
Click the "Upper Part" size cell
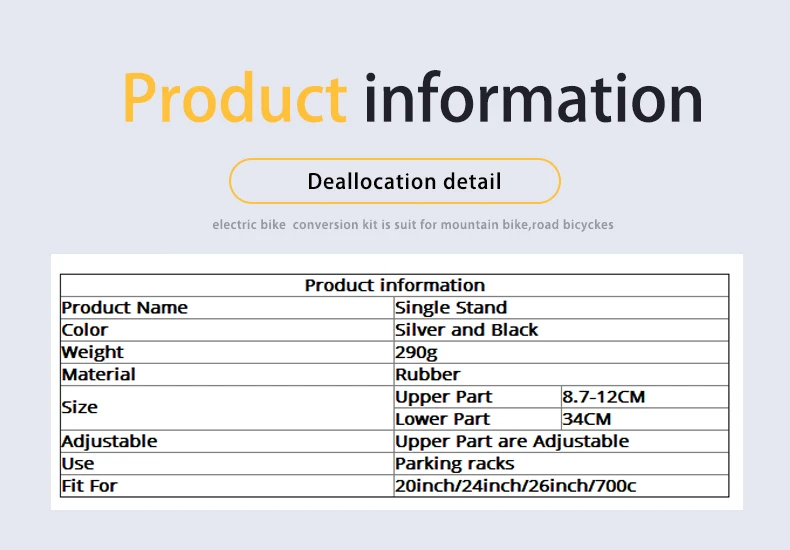(x=478, y=397)
